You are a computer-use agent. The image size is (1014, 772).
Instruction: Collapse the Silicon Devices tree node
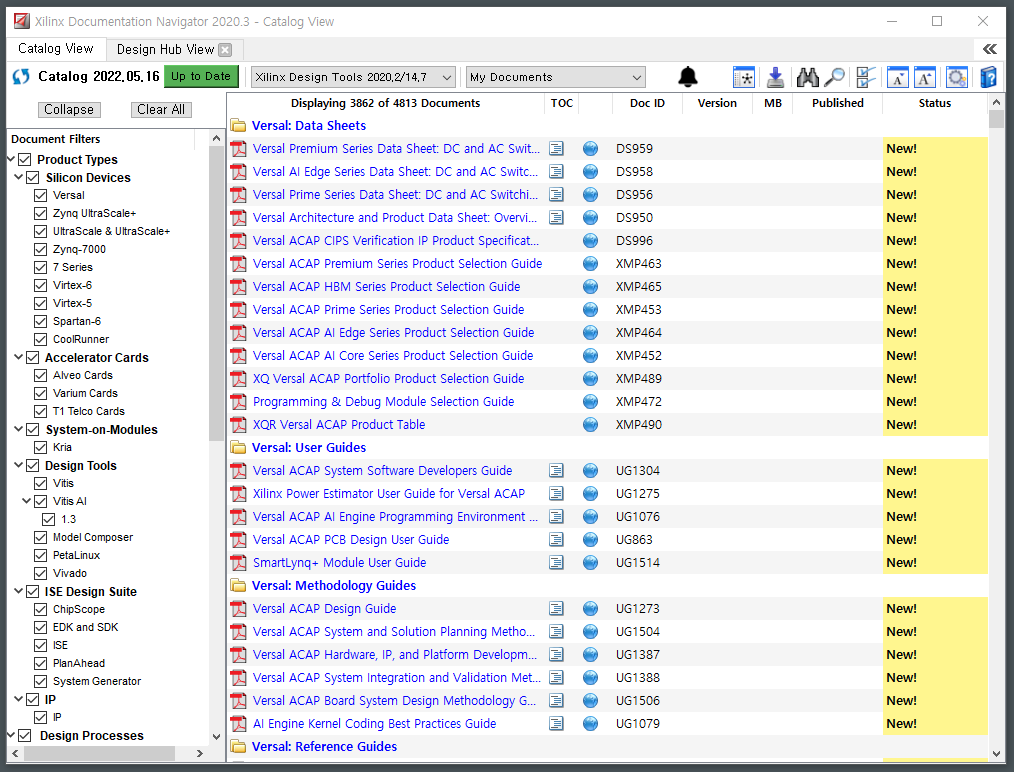click(19, 177)
